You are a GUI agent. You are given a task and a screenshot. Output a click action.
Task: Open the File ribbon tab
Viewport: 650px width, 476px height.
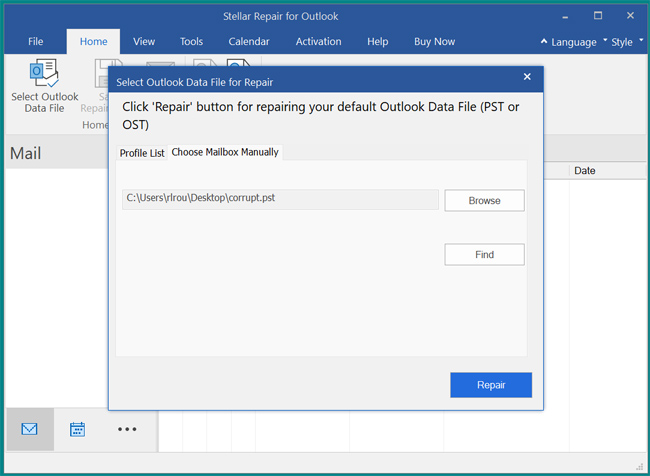[x=36, y=41]
